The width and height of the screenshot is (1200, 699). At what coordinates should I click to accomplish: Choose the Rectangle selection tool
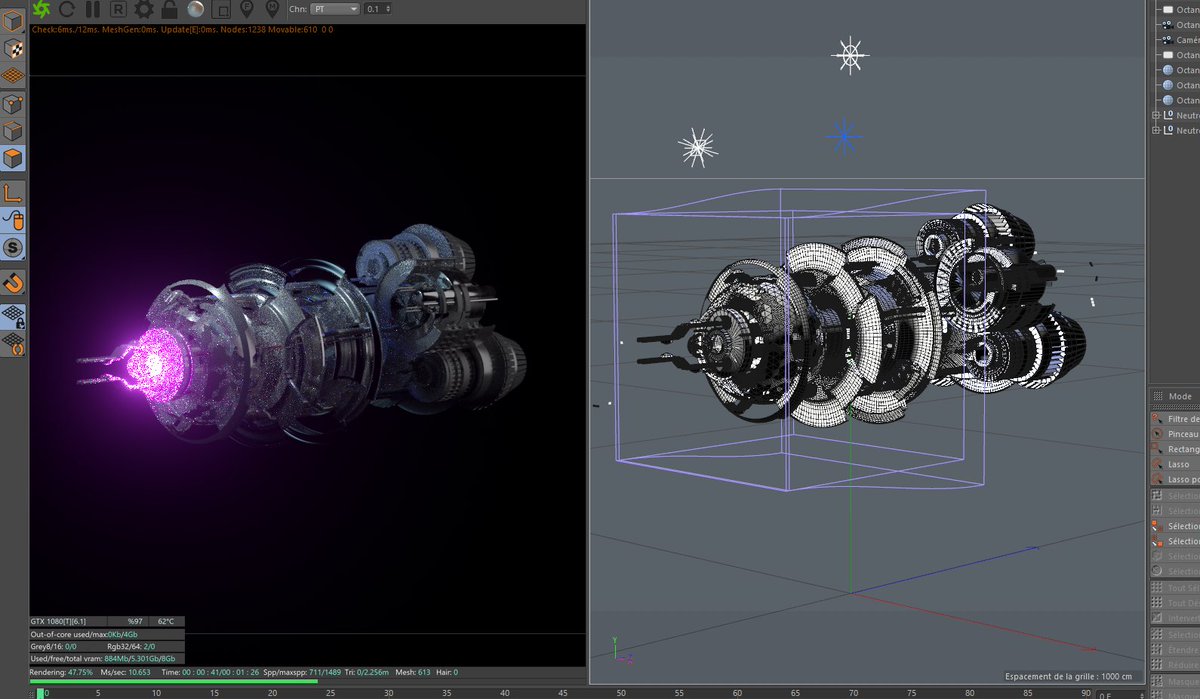tap(1176, 449)
